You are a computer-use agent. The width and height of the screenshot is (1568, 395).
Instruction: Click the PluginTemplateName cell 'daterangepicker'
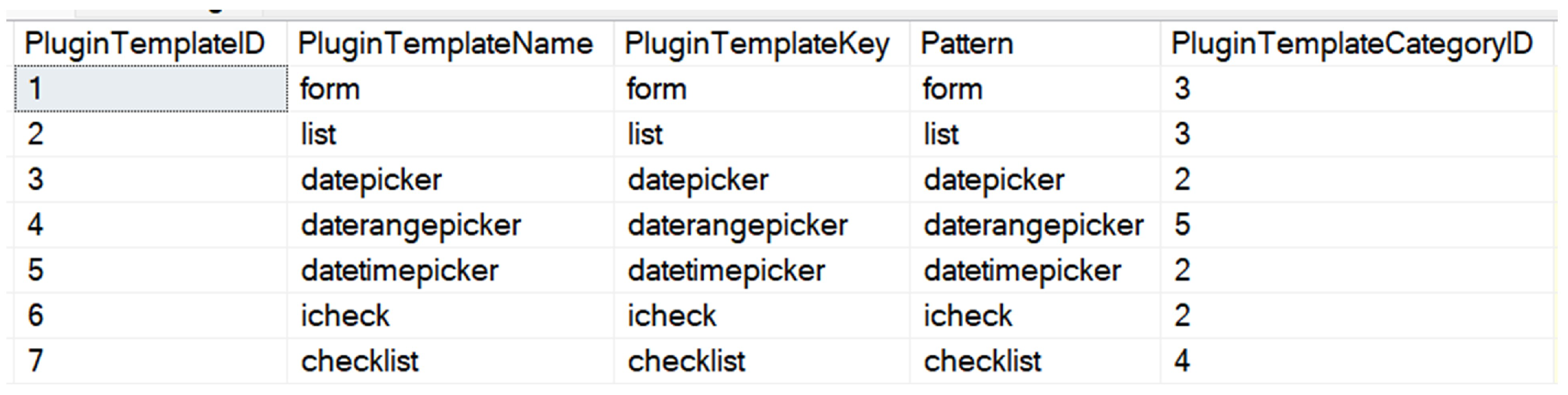pyautogui.click(x=411, y=225)
